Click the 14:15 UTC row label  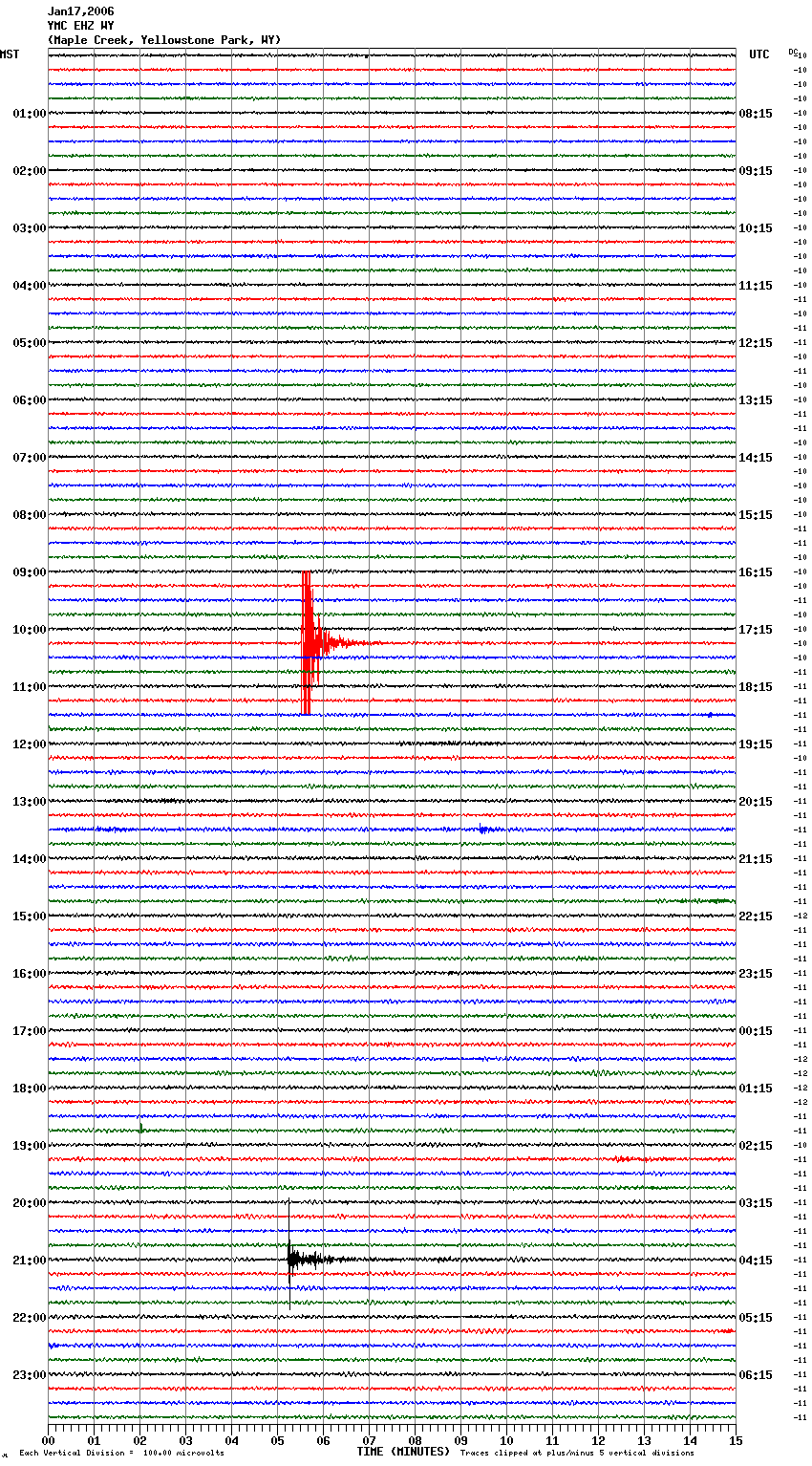[x=756, y=458]
